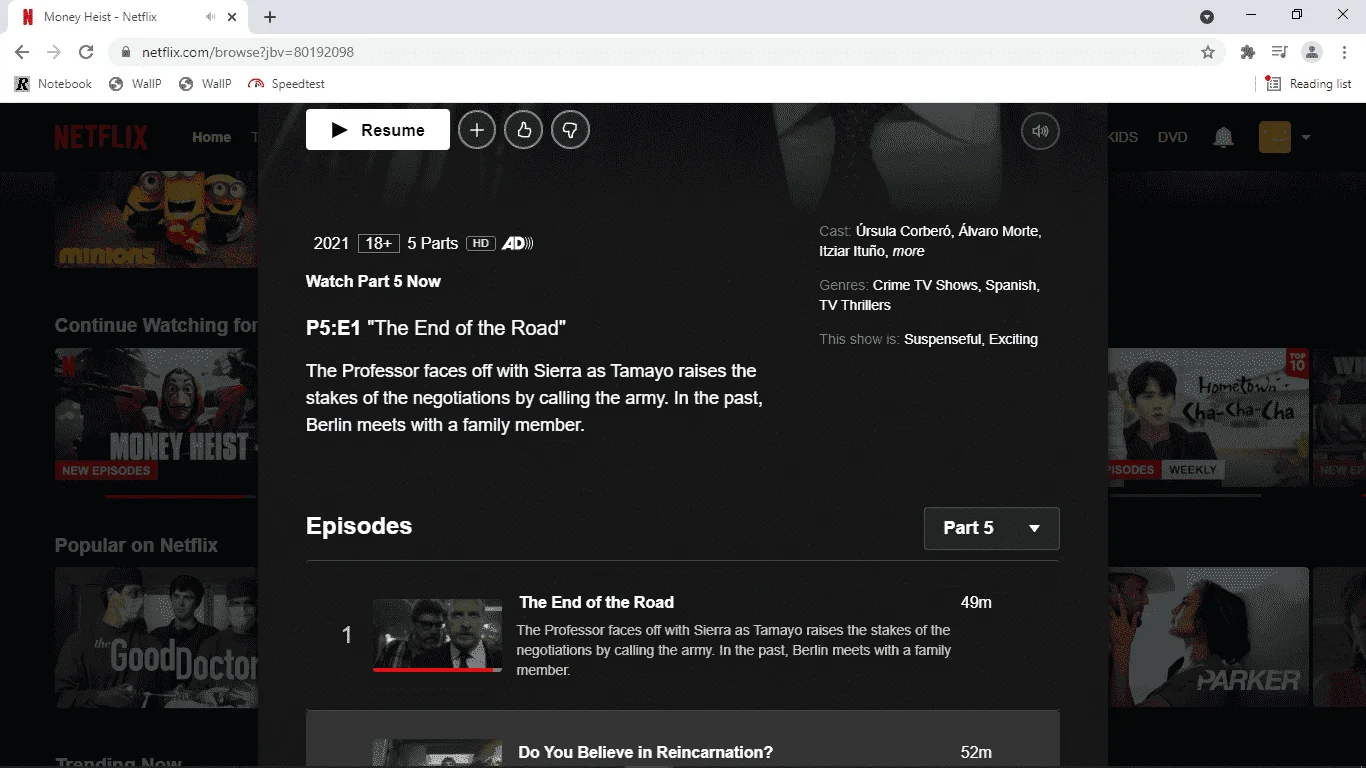
Task: Open Crime TV Shows genre
Action: [925, 285]
